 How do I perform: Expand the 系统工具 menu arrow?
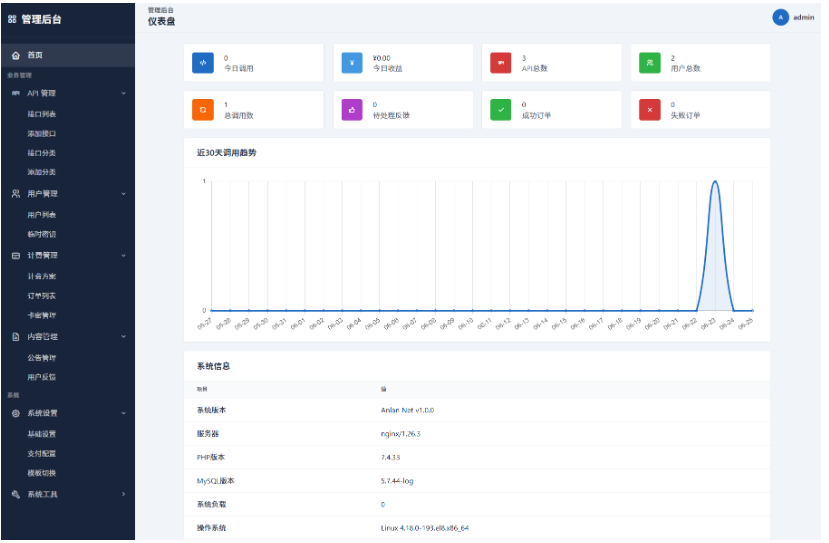pos(124,495)
